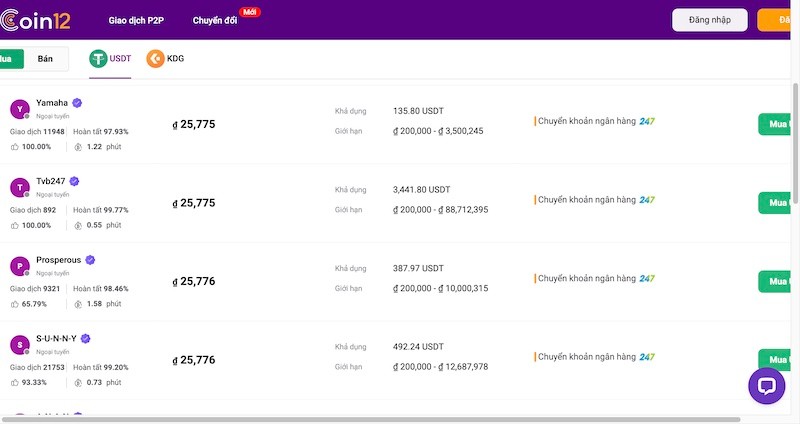Click timer icon beside 1.22 phút

coord(78,147)
